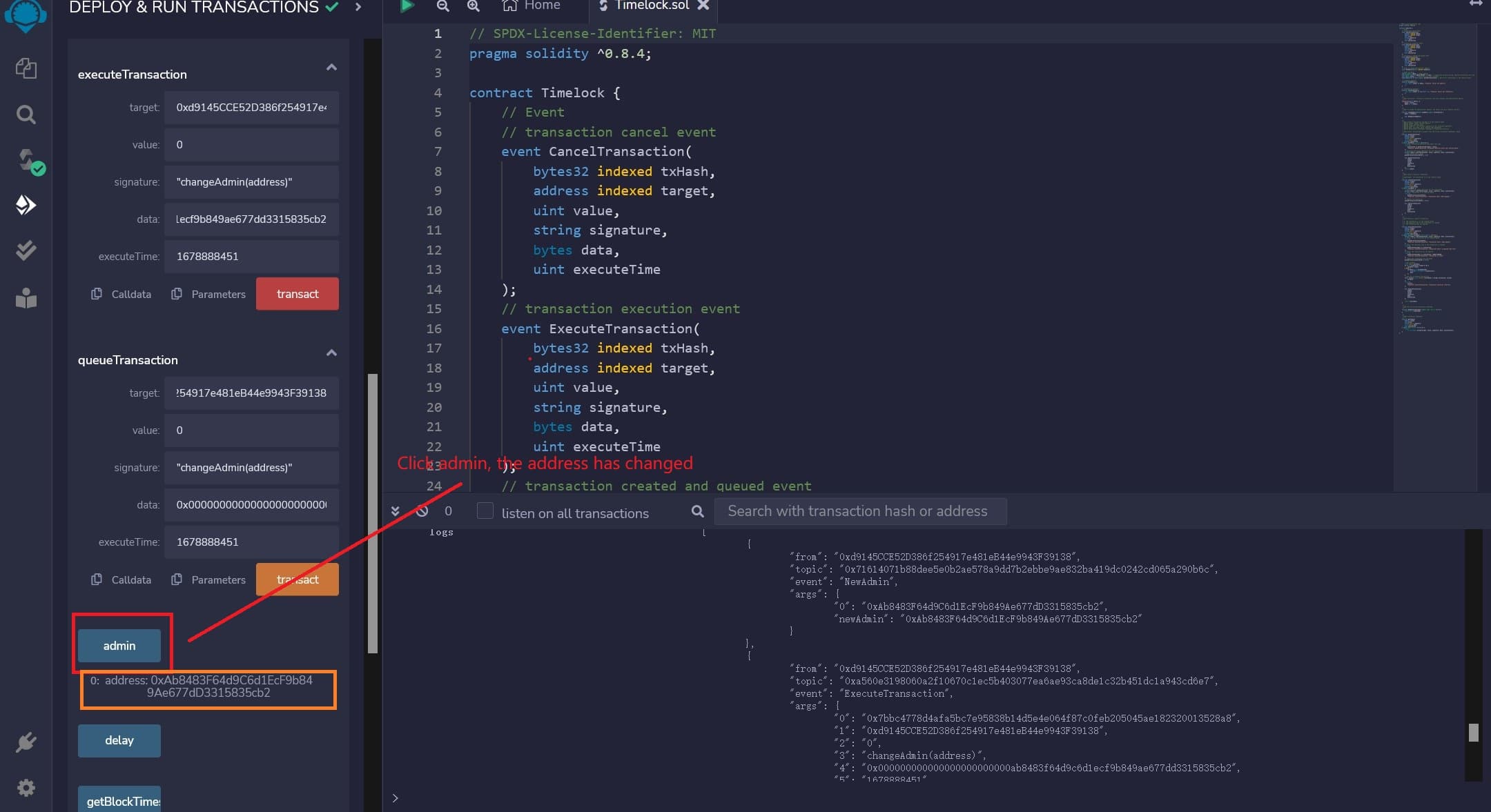Click the admin function button

tap(119, 645)
